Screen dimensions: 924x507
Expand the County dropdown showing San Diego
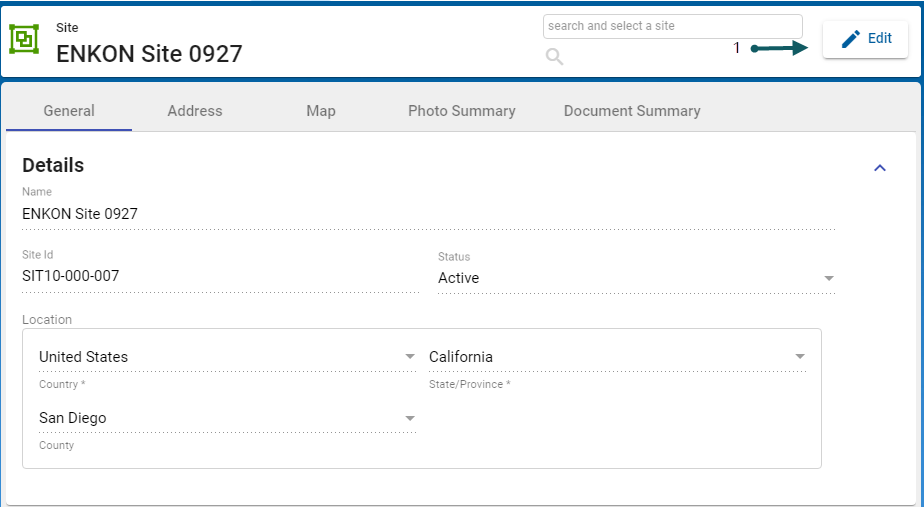coord(410,418)
